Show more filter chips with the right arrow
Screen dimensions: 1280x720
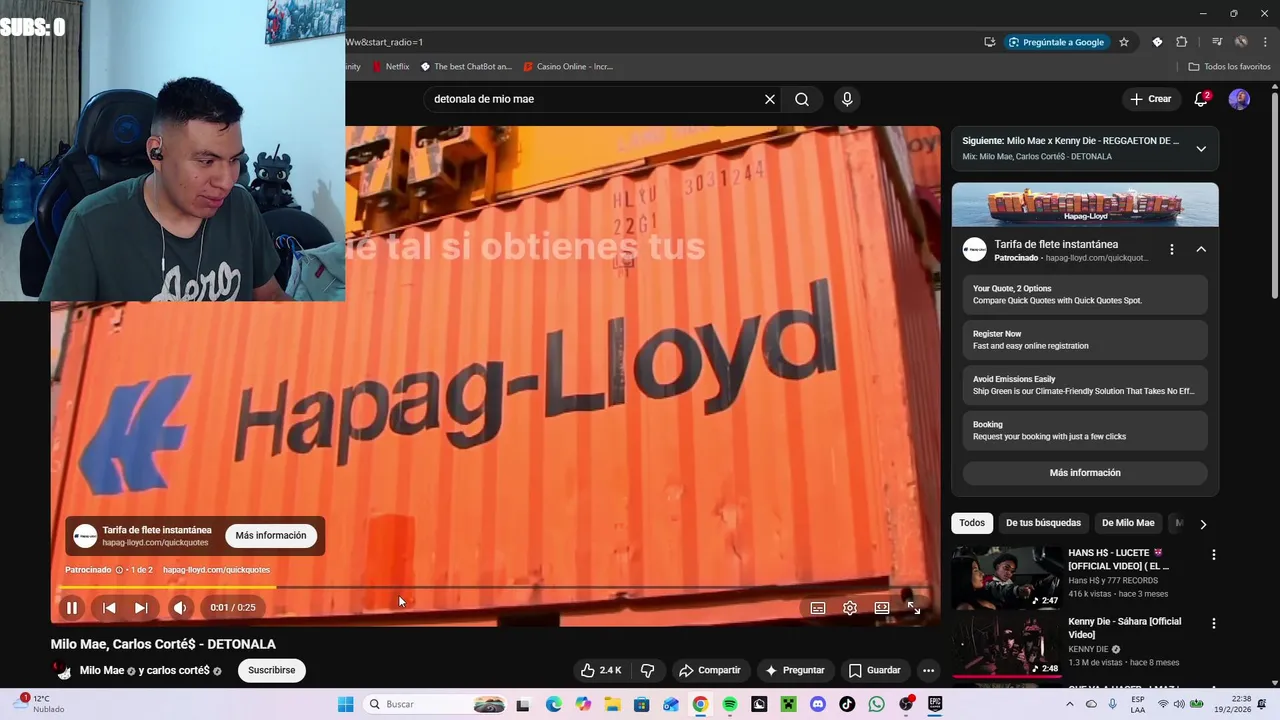[1203, 524]
